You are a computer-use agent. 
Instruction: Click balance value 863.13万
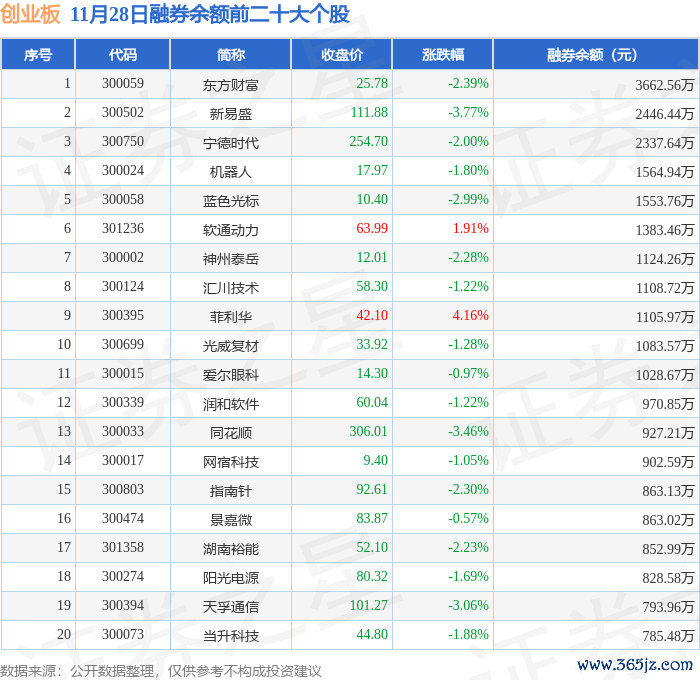668,491
